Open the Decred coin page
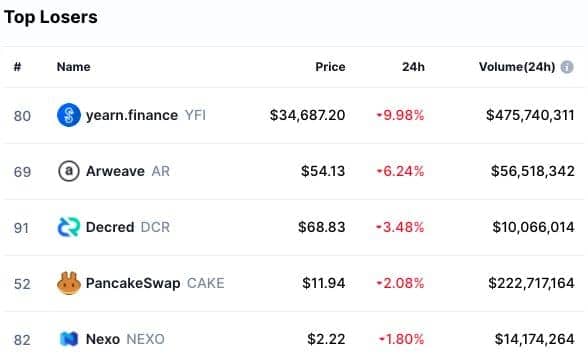This screenshot has width=588, height=362. 110,227
